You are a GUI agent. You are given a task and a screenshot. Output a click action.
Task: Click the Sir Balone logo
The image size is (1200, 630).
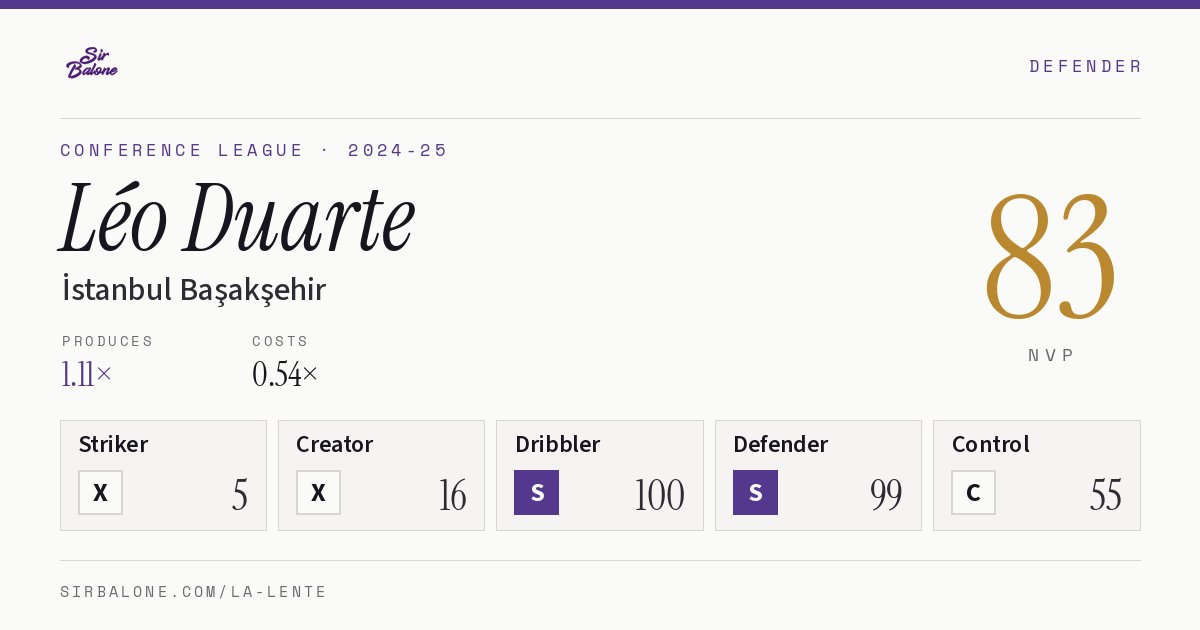click(92, 63)
